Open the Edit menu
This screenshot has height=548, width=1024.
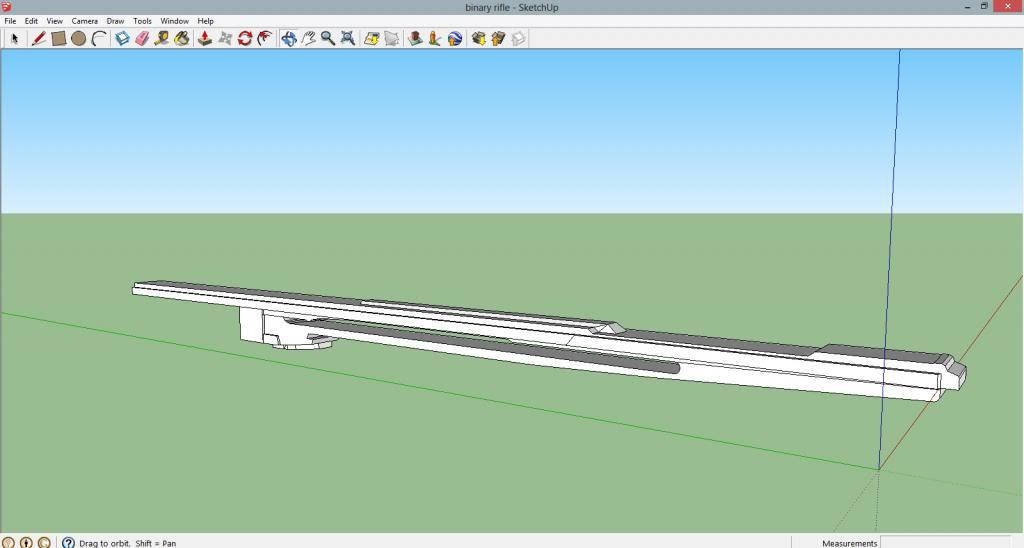click(x=31, y=21)
